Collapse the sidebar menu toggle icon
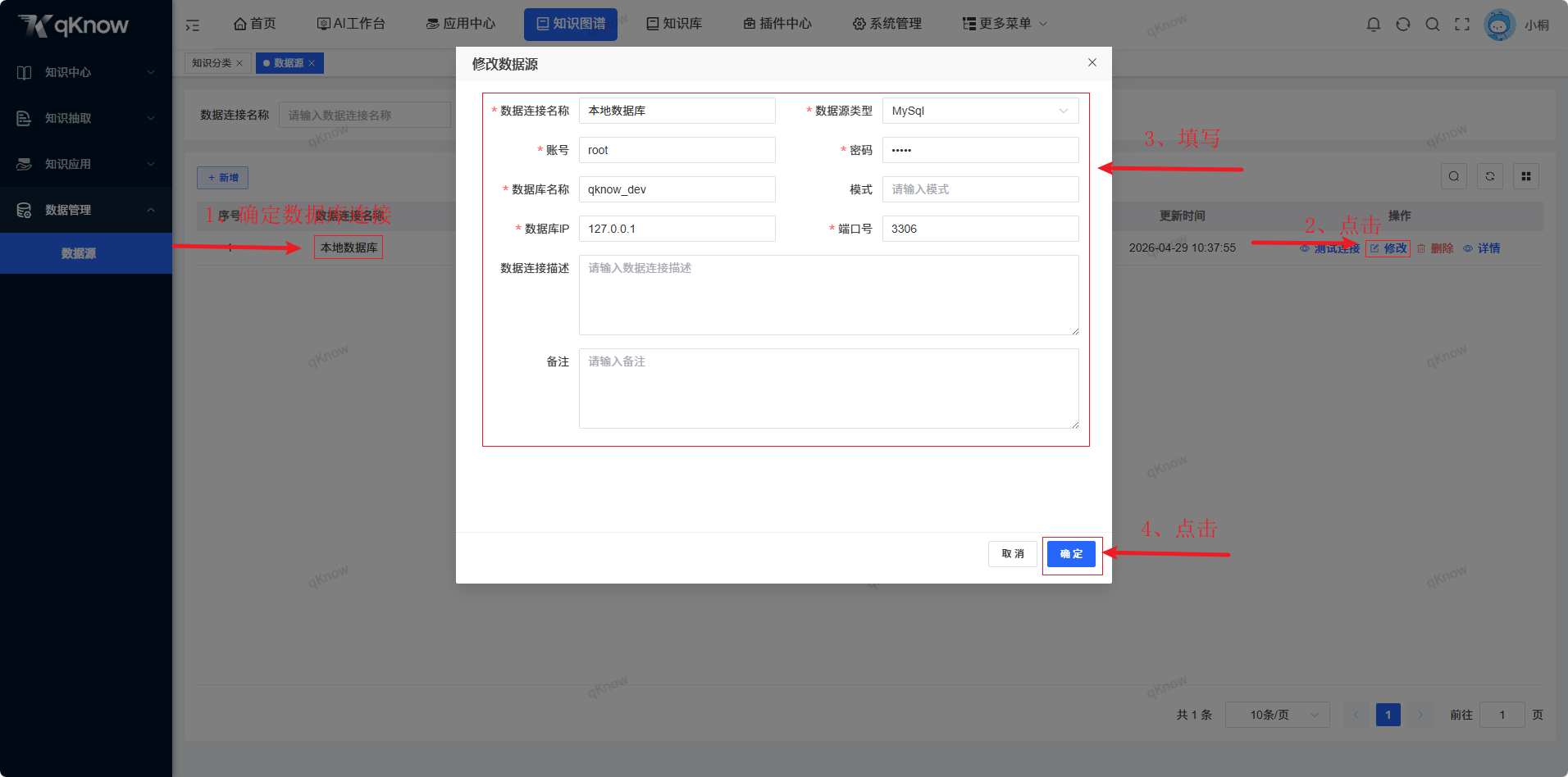 [193, 25]
